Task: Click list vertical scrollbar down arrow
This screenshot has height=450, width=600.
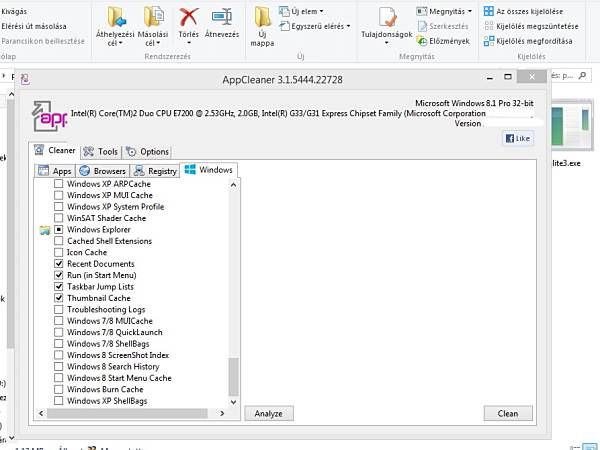Action: [x=233, y=402]
